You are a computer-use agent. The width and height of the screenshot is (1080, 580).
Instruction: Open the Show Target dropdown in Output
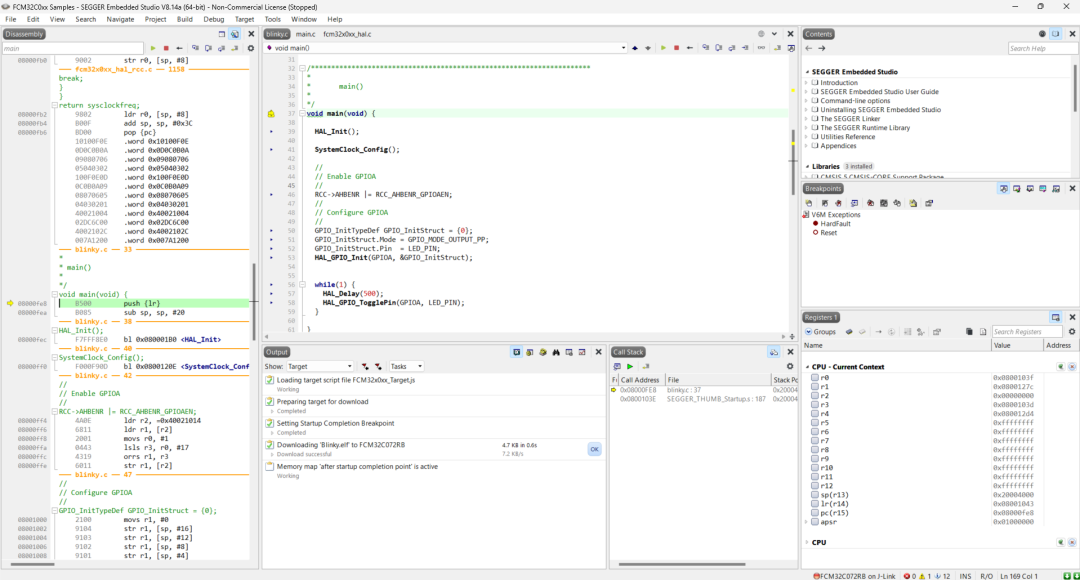pyautogui.click(x=320, y=367)
